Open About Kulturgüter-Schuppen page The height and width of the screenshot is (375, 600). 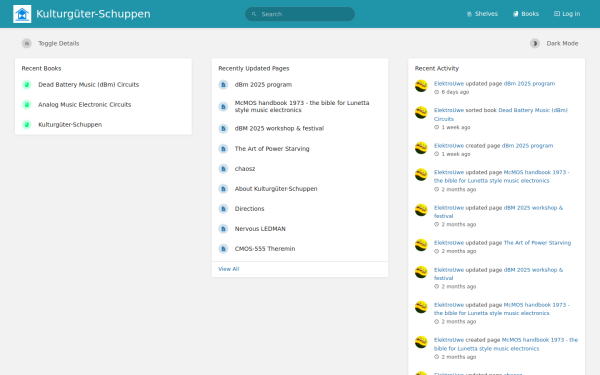(x=276, y=189)
